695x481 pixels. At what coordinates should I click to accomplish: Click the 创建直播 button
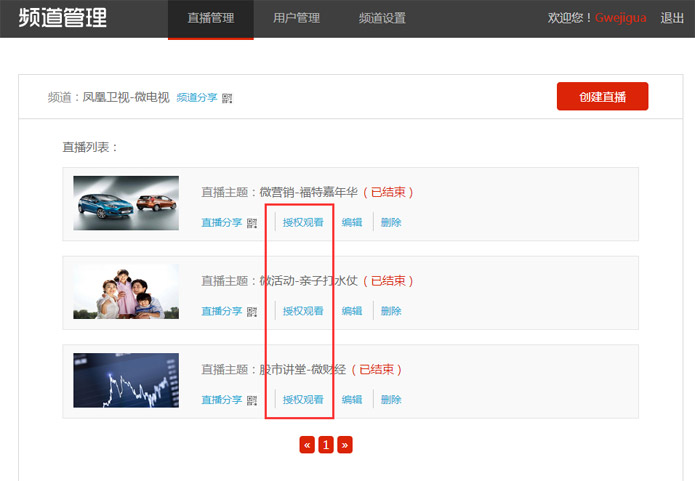(x=602, y=96)
